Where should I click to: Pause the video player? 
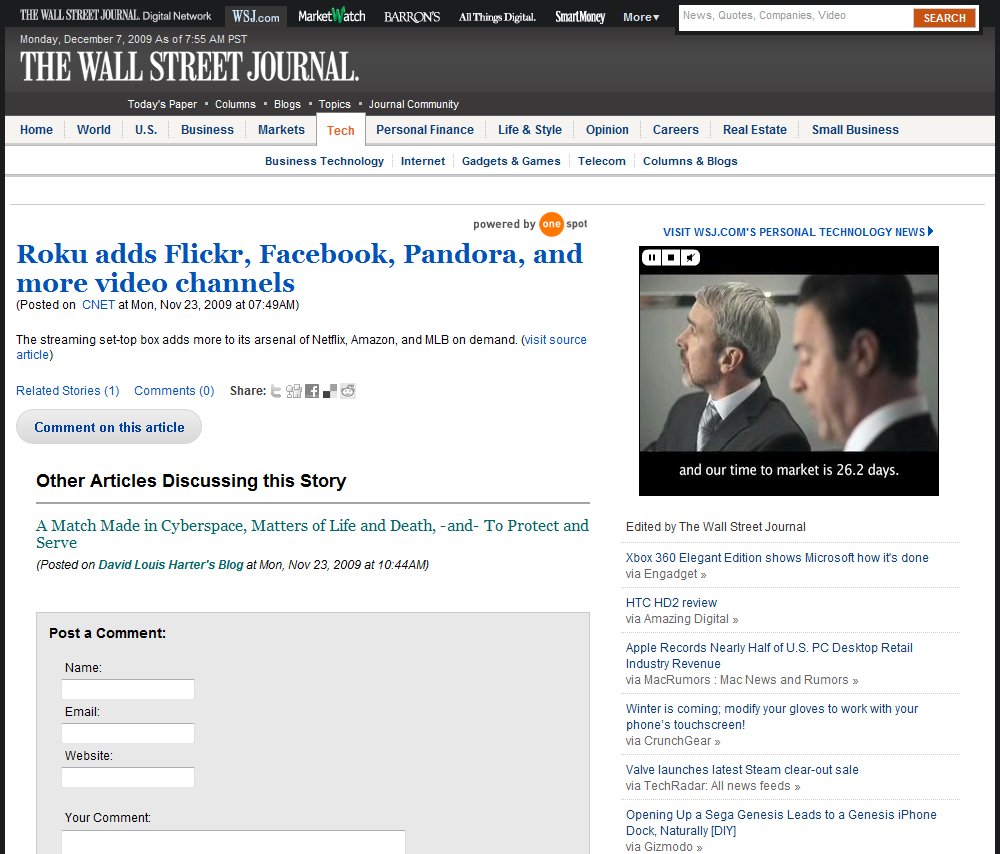(652, 258)
